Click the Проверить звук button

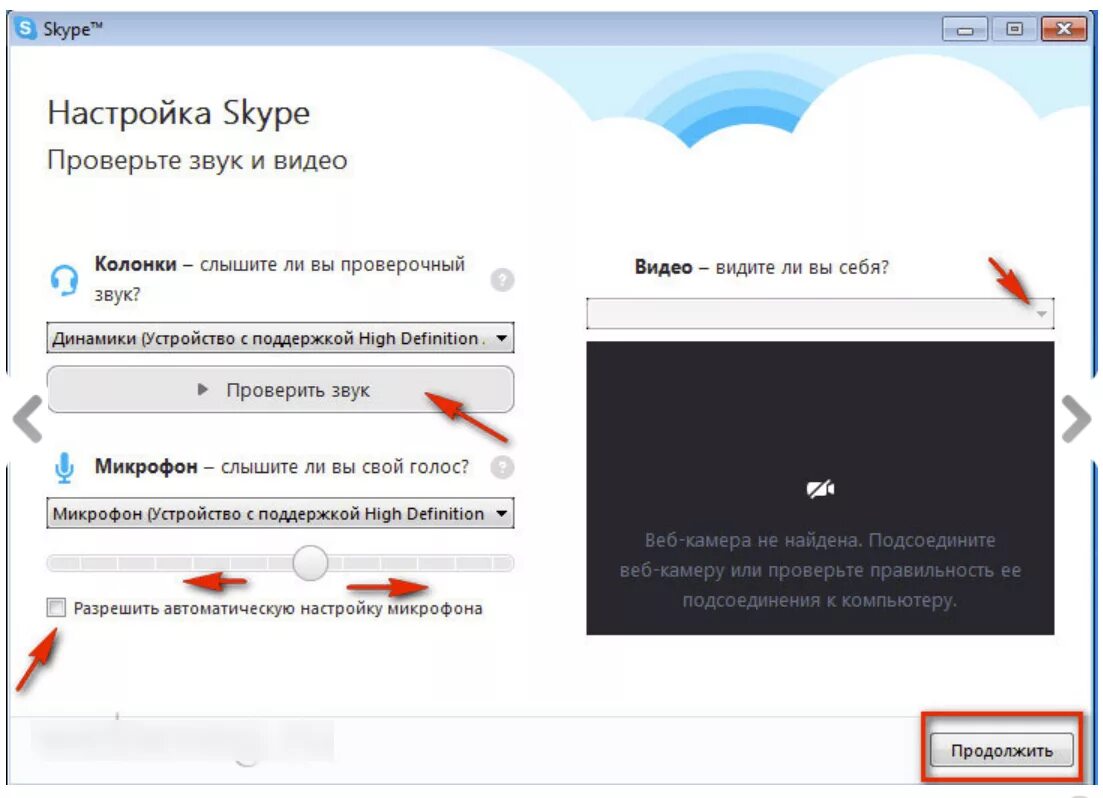[280, 389]
